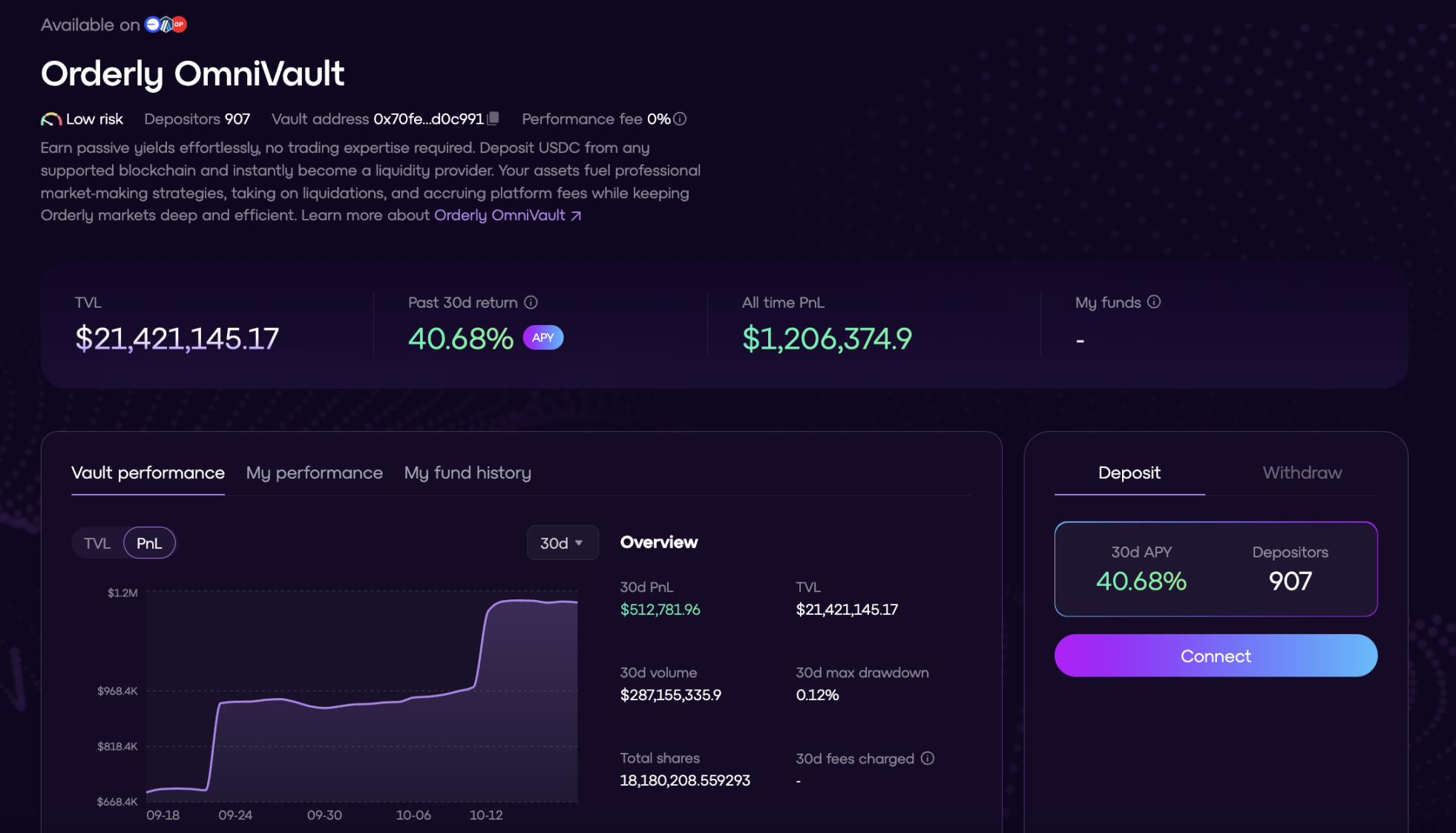Click the APY badge next to 40.68%
Image resolution: width=1456 pixels, height=833 pixels.
pyautogui.click(x=543, y=338)
